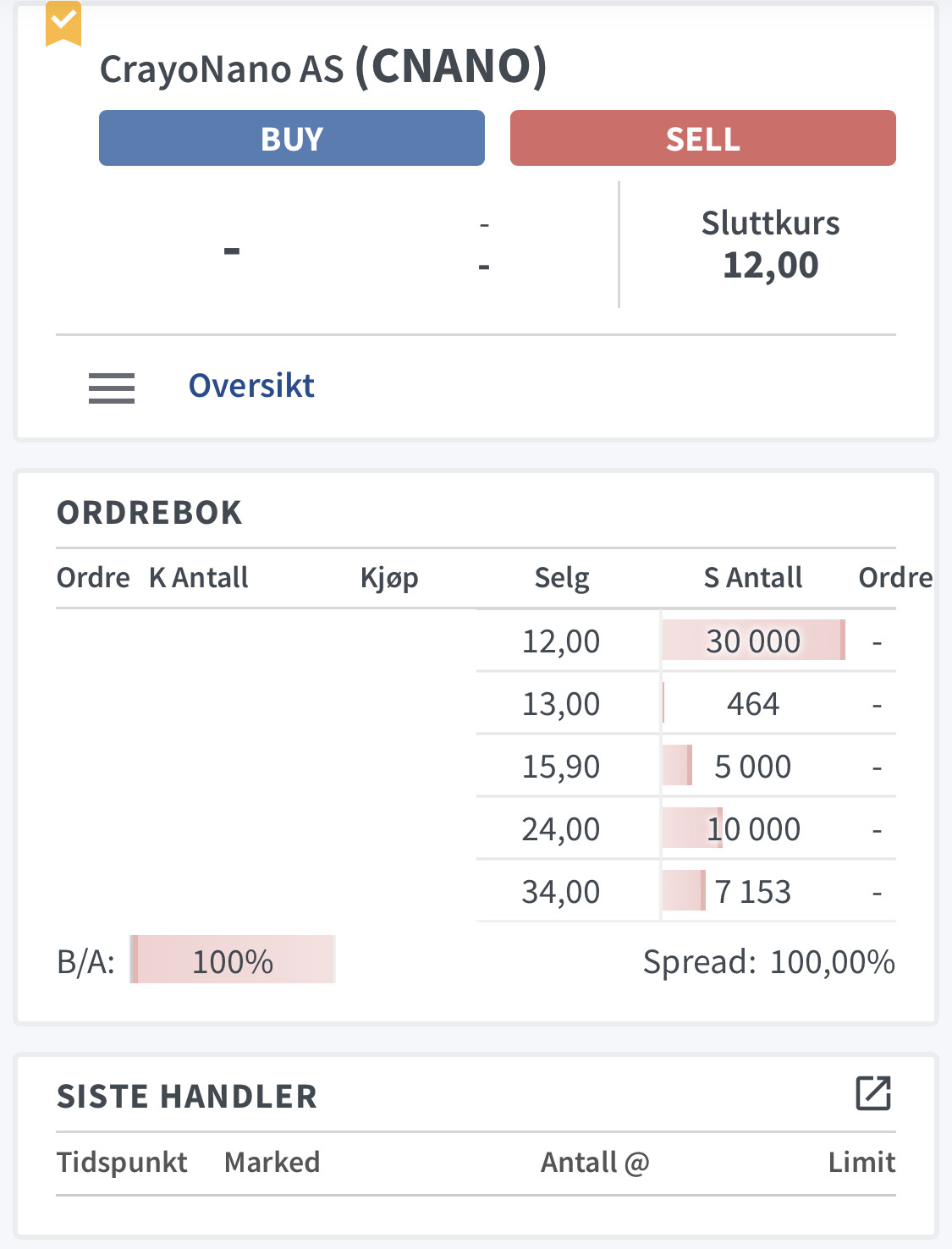Click the B/A 100% ratio bar
952x1249 pixels.
233,960
